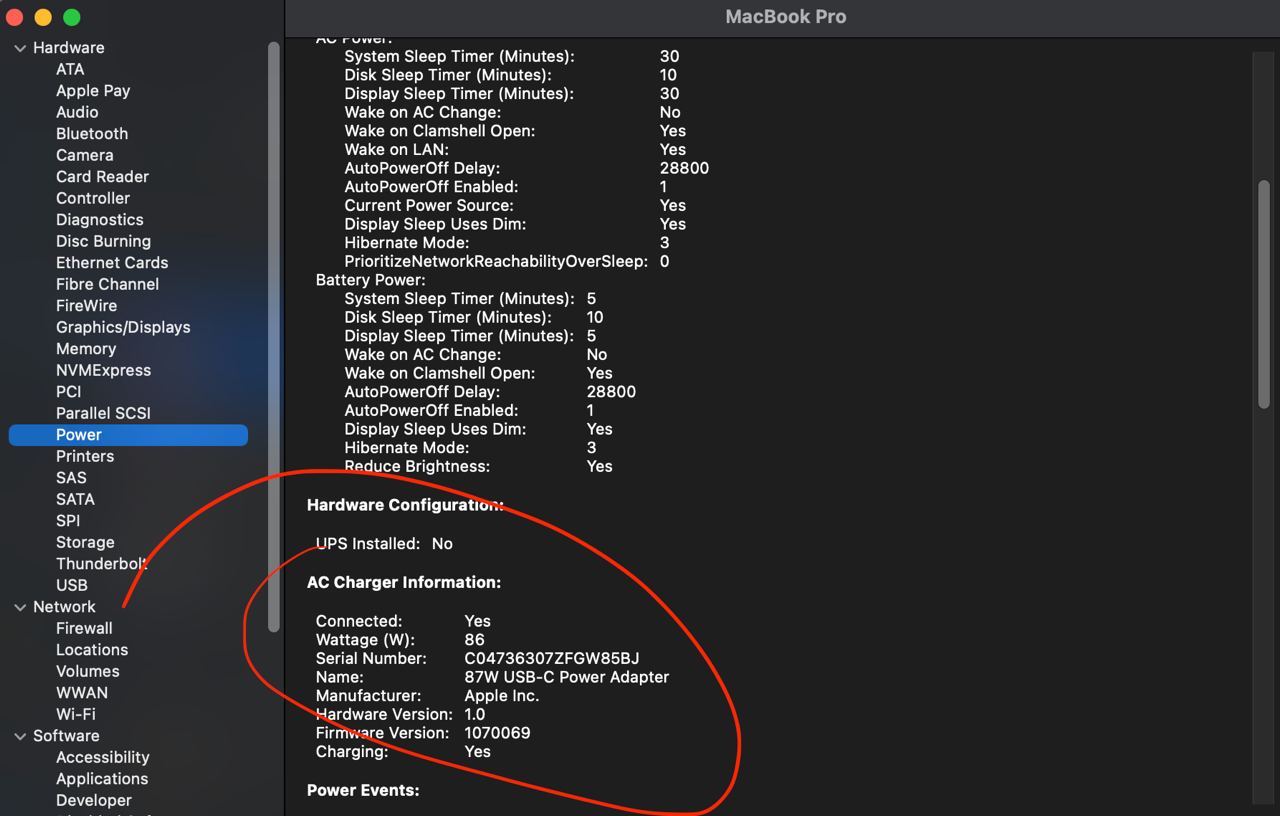Select Ethernet Cards in the sidebar
The width and height of the screenshot is (1280, 816).
click(x=112, y=263)
